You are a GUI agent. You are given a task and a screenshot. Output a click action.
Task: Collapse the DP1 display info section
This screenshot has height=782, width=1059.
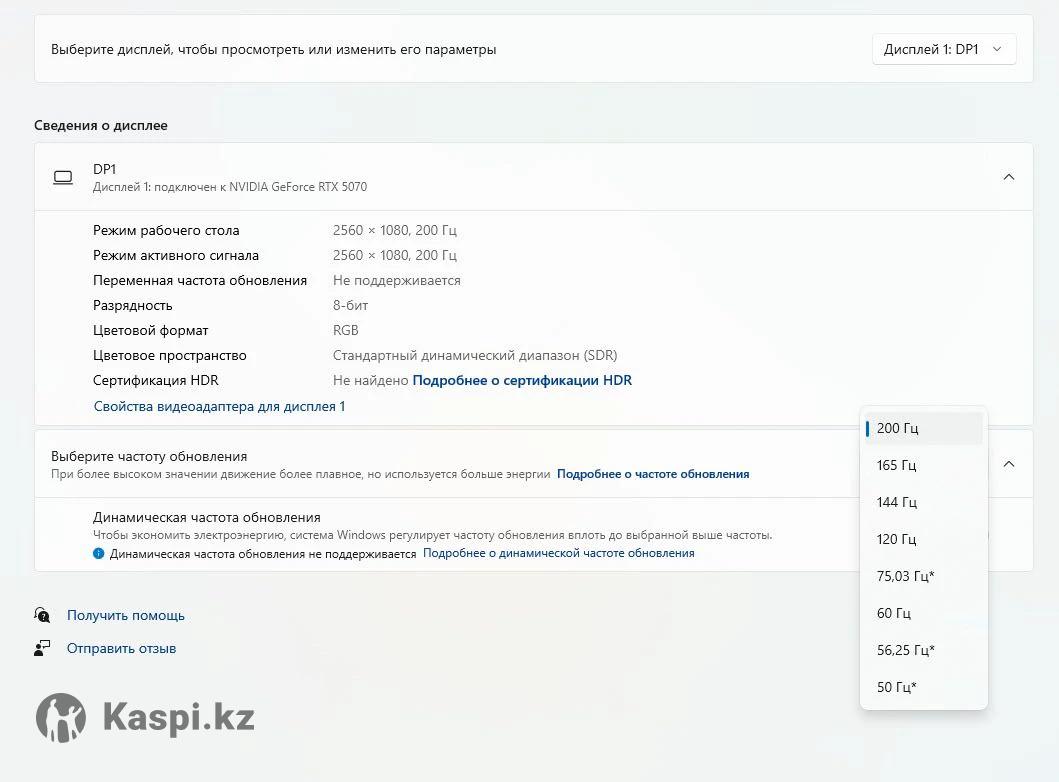pyautogui.click(x=1008, y=177)
